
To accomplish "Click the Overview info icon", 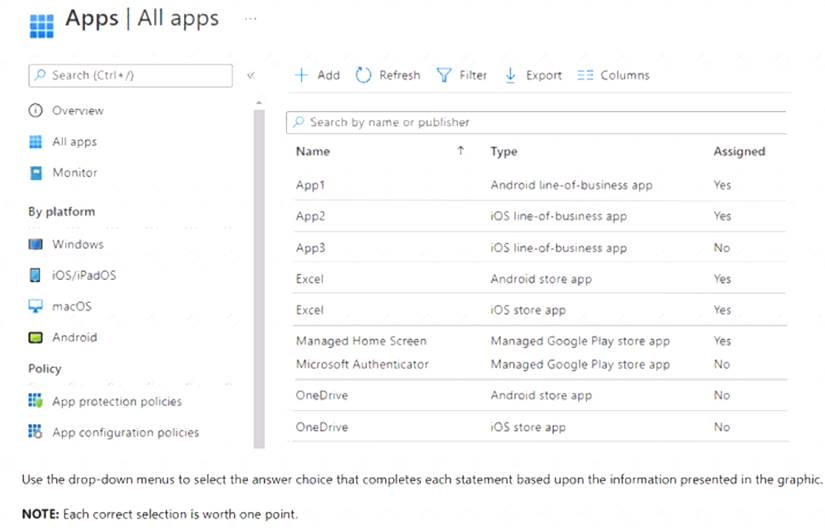I will tap(35, 110).
